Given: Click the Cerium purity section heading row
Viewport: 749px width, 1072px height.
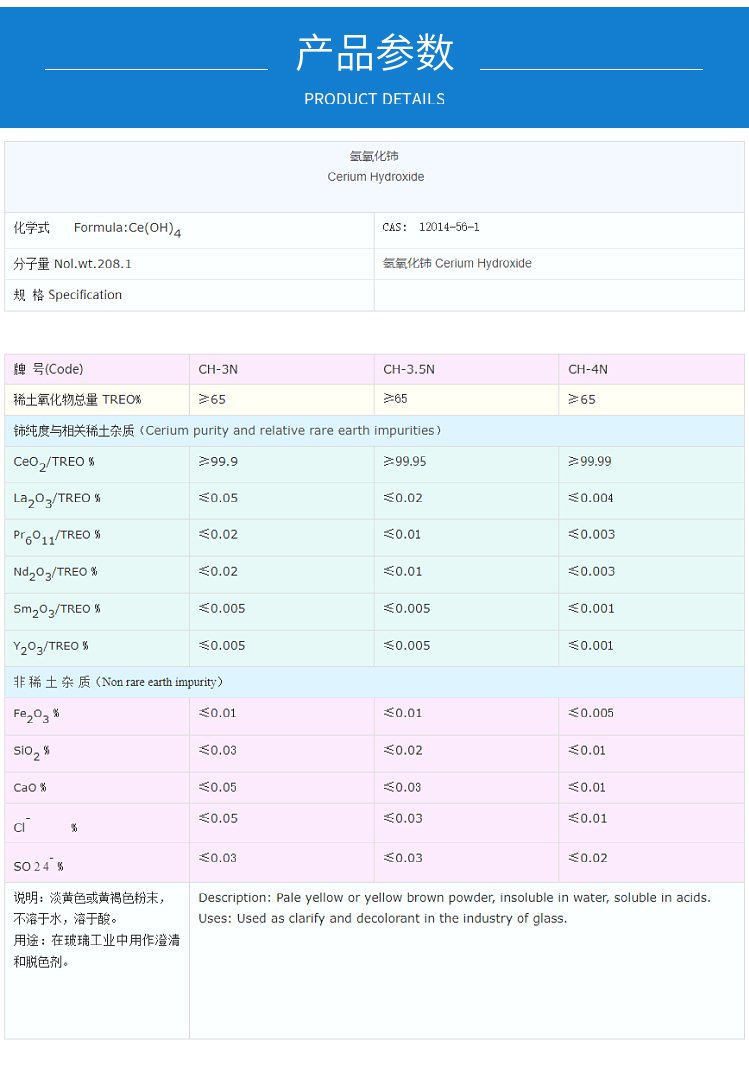Looking at the screenshot, I should (227, 431).
